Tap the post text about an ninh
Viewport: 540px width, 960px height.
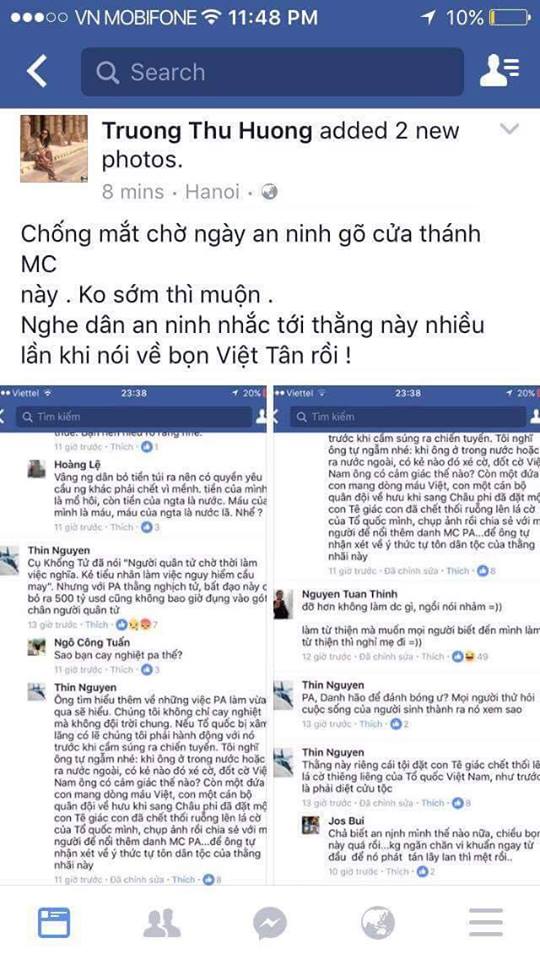(x=252, y=296)
